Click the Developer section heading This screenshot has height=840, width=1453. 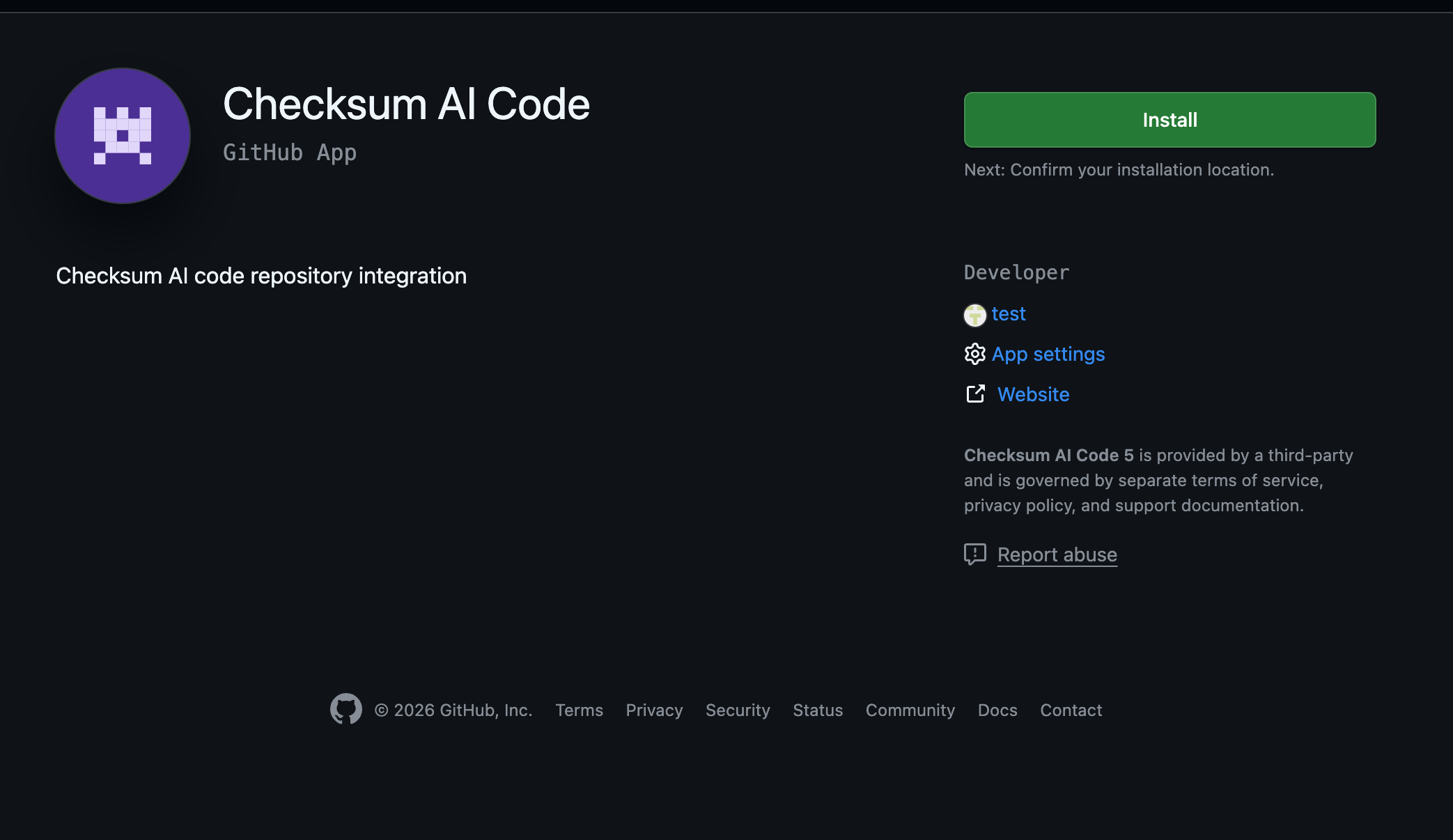tap(1016, 273)
